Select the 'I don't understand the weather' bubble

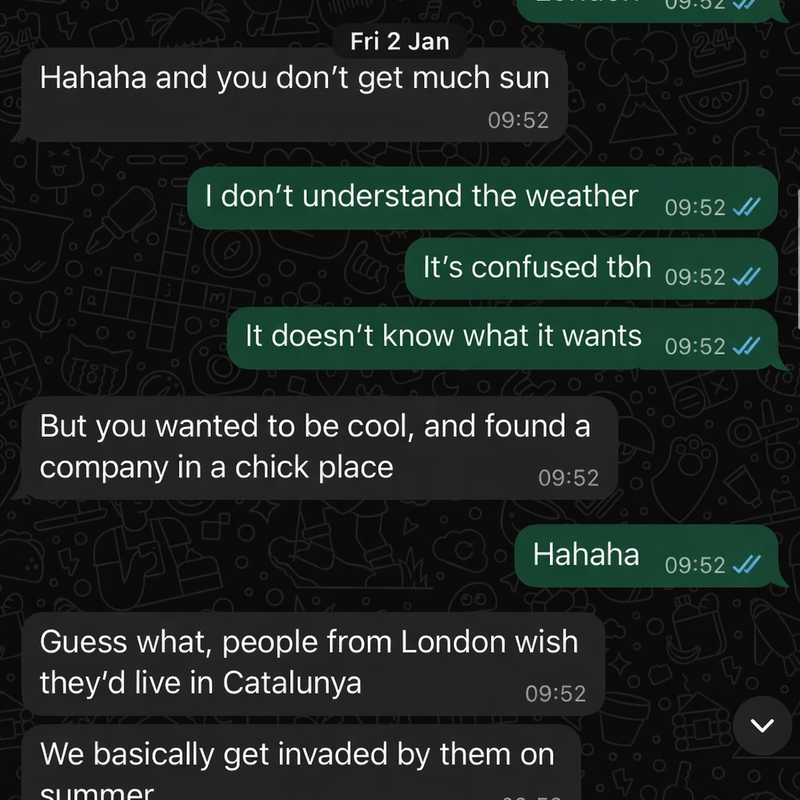483,198
